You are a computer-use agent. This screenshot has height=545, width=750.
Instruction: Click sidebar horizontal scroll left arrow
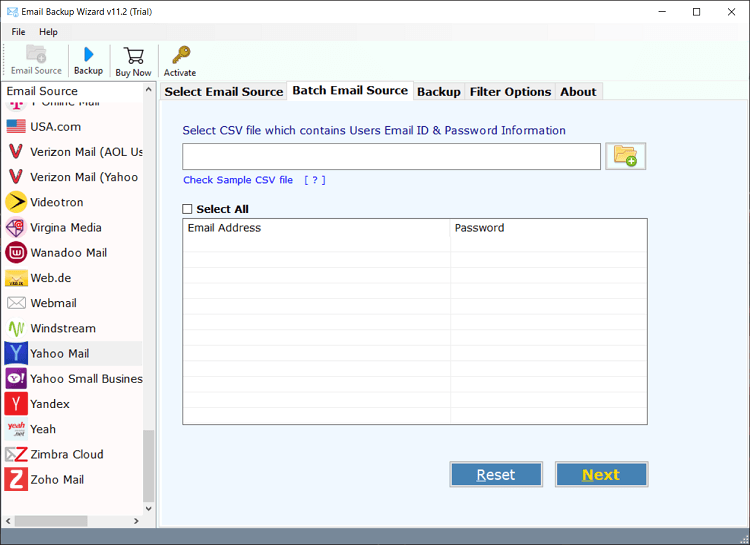tap(8, 521)
